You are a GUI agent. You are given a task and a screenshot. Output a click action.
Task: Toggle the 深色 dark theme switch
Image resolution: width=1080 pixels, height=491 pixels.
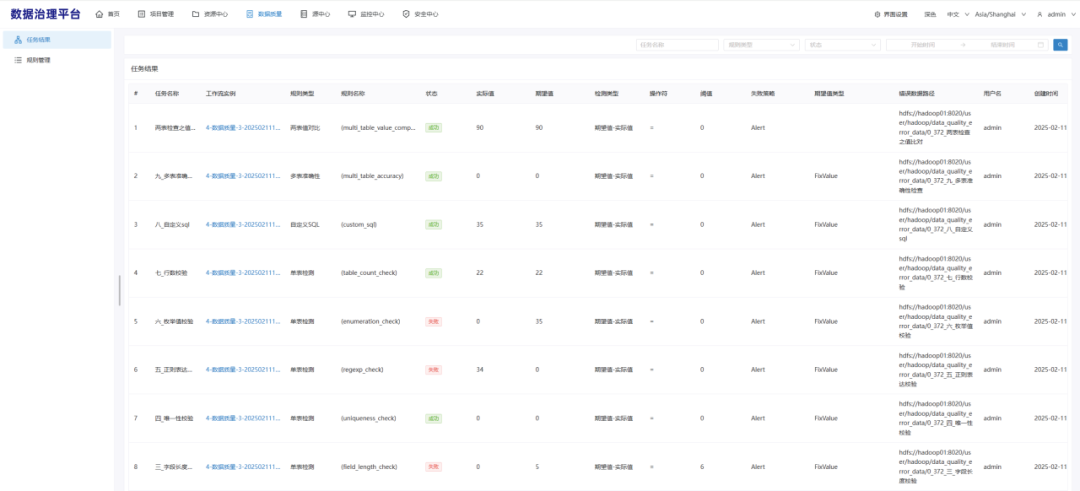click(x=930, y=14)
